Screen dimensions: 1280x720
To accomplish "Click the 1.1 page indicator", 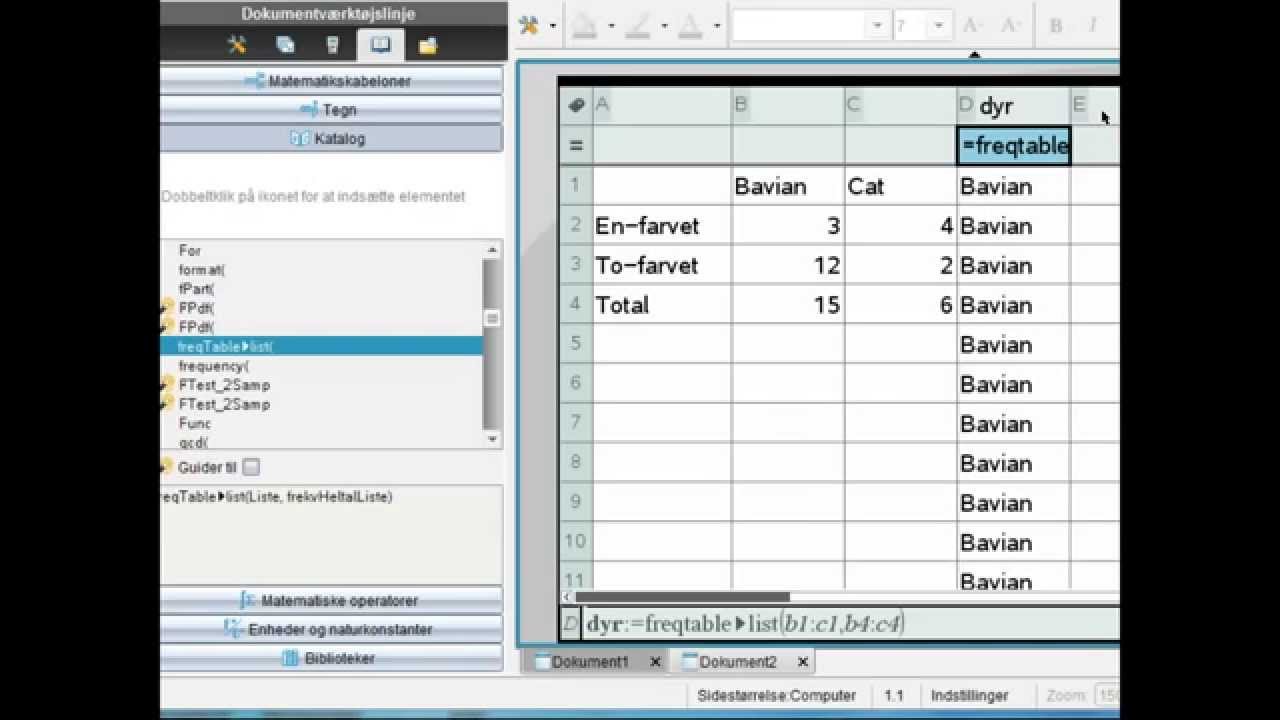I will pos(894,695).
